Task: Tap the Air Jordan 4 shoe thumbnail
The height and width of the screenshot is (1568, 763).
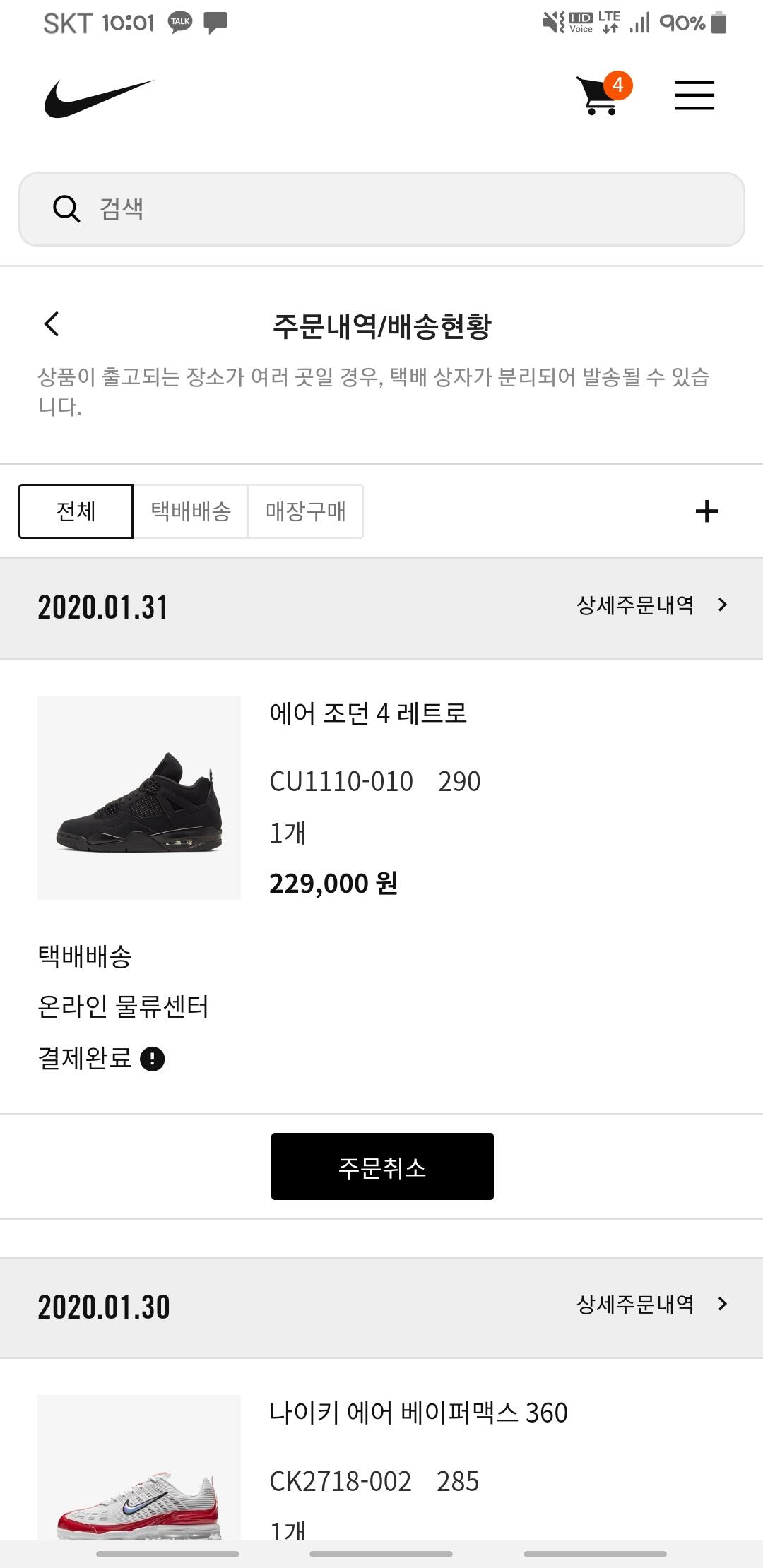Action: [139, 797]
